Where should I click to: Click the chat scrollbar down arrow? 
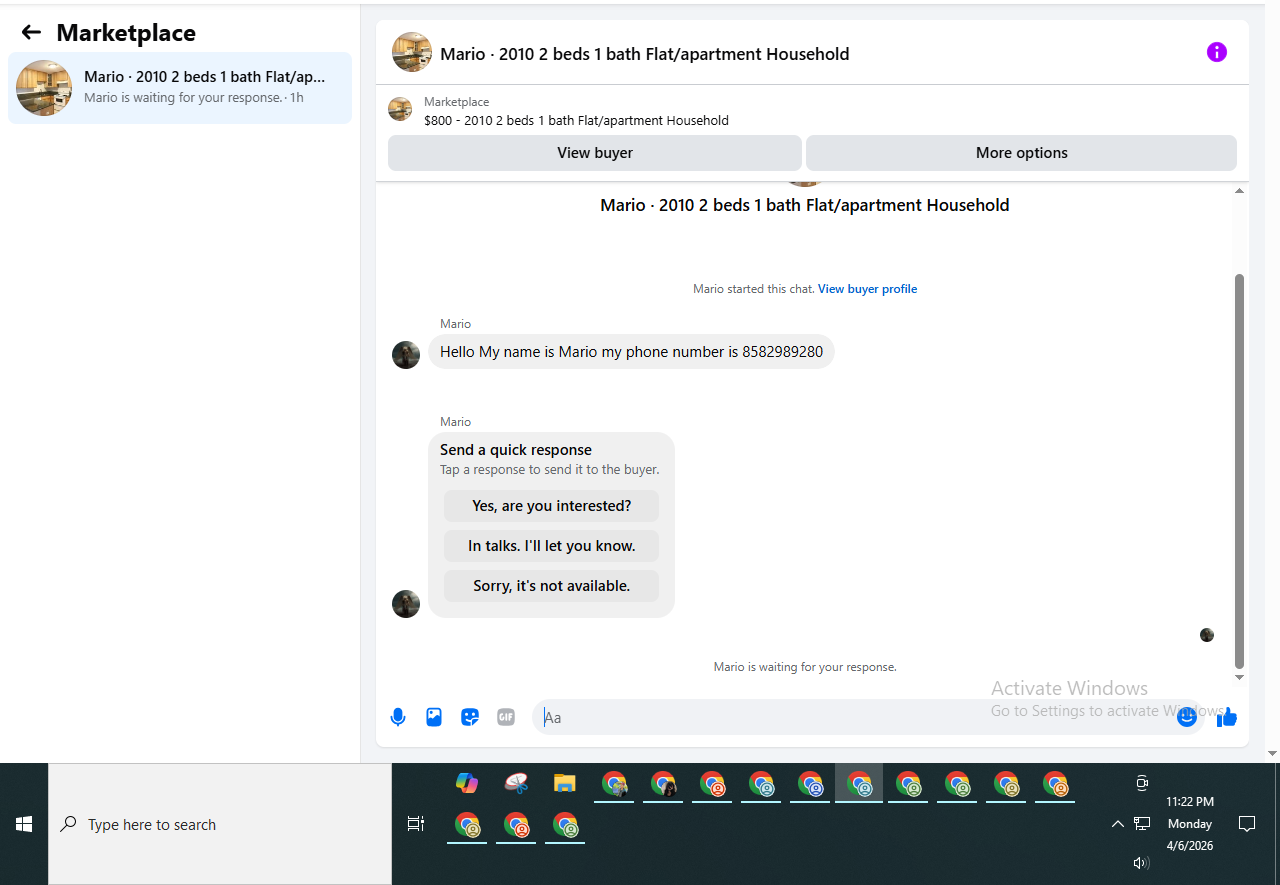pos(1240,677)
